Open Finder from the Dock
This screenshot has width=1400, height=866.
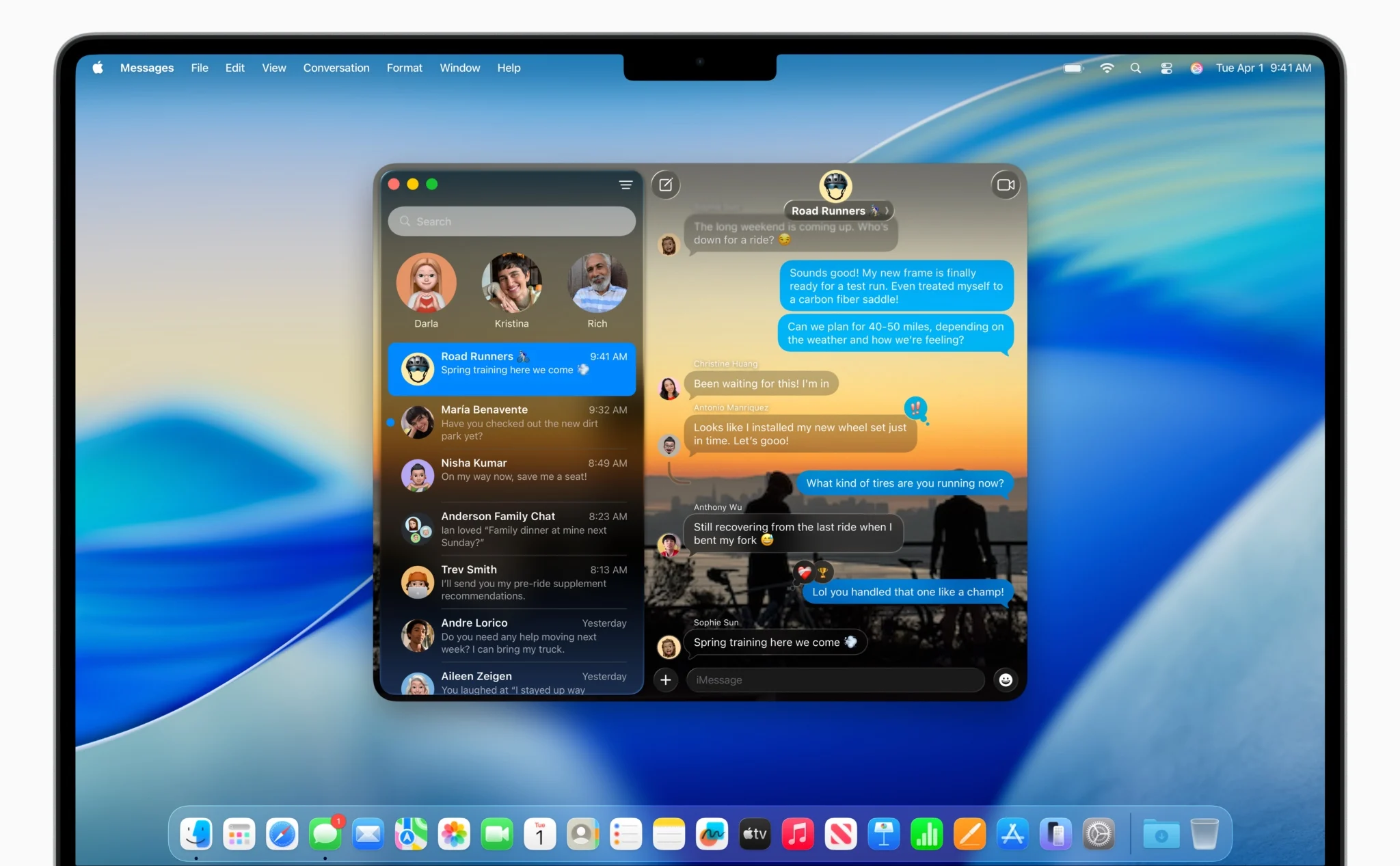pyautogui.click(x=196, y=834)
